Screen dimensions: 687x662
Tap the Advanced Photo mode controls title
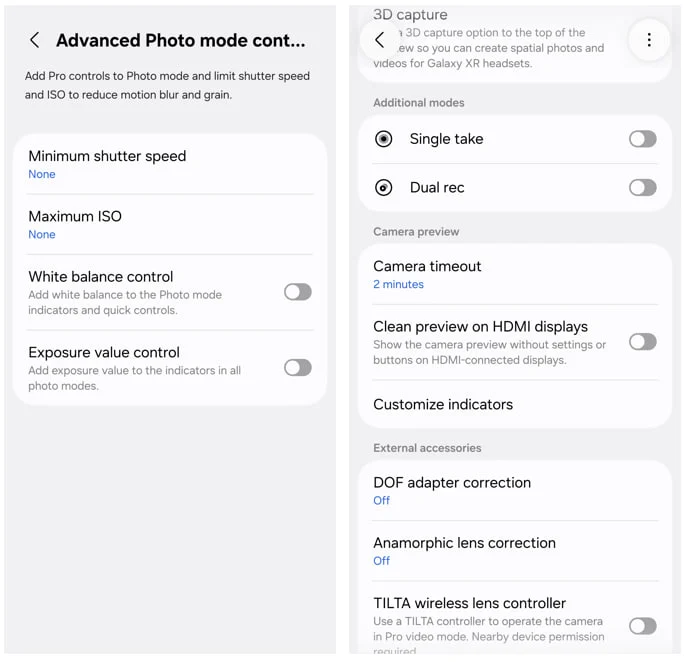(180, 41)
